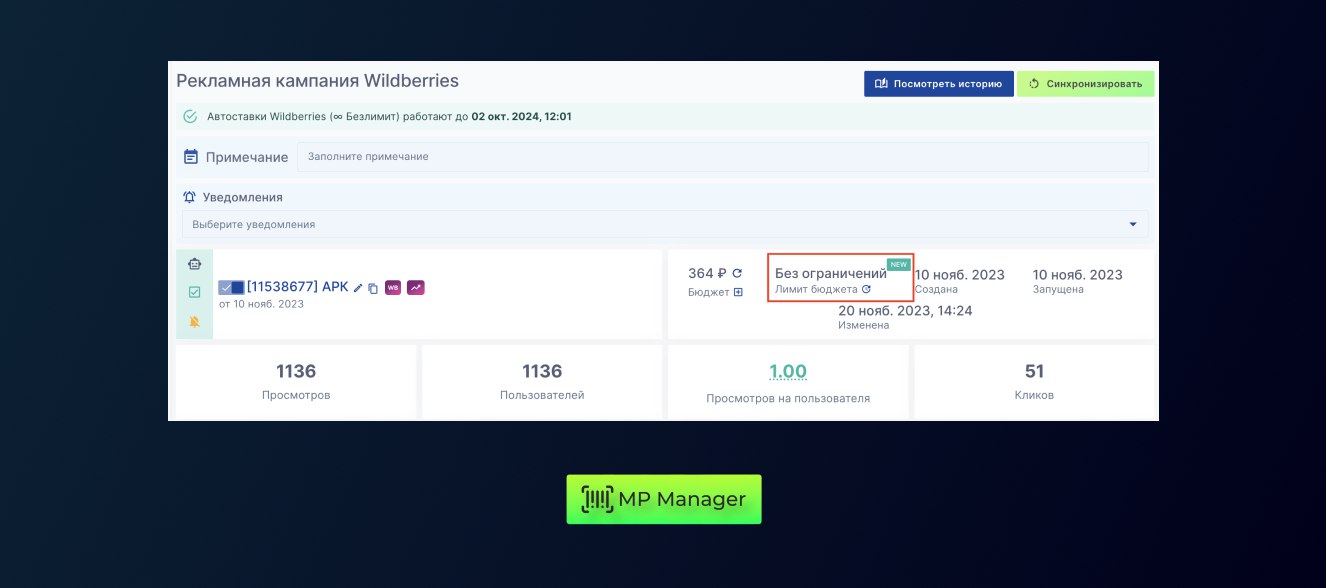Refresh the budget with icon beside 364 ₽
This screenshot has width=1326, height=588.
coord(737,273)
